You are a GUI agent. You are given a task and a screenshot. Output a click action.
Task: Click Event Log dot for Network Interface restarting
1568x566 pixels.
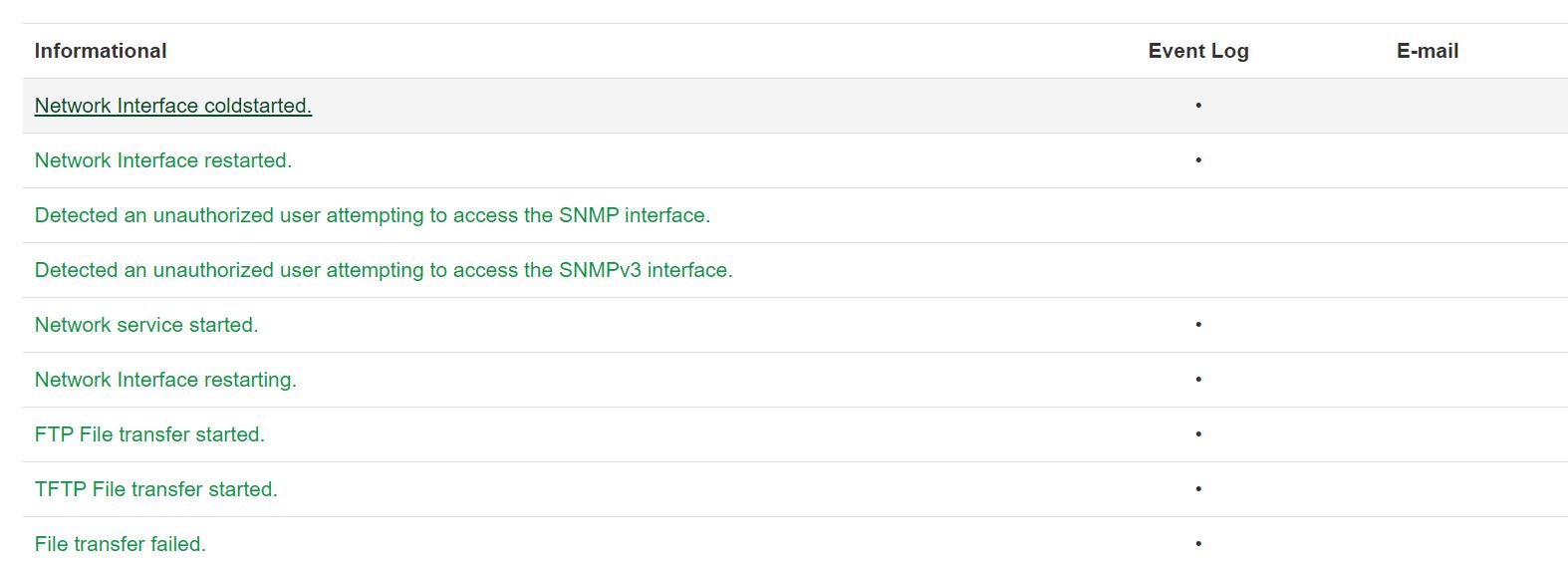tap(1198, 379)
